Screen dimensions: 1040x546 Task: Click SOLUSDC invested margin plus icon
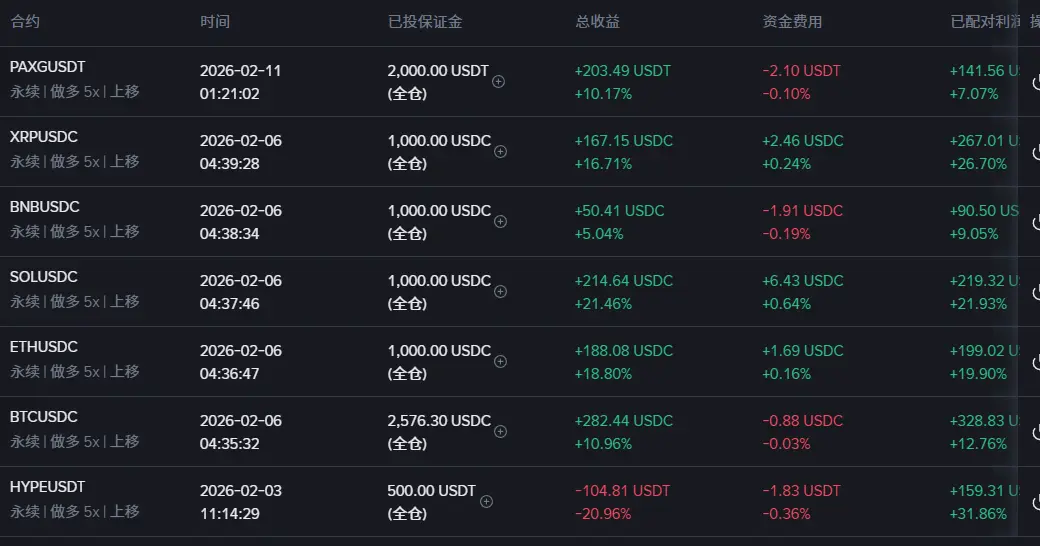click(x=501, y=292)
